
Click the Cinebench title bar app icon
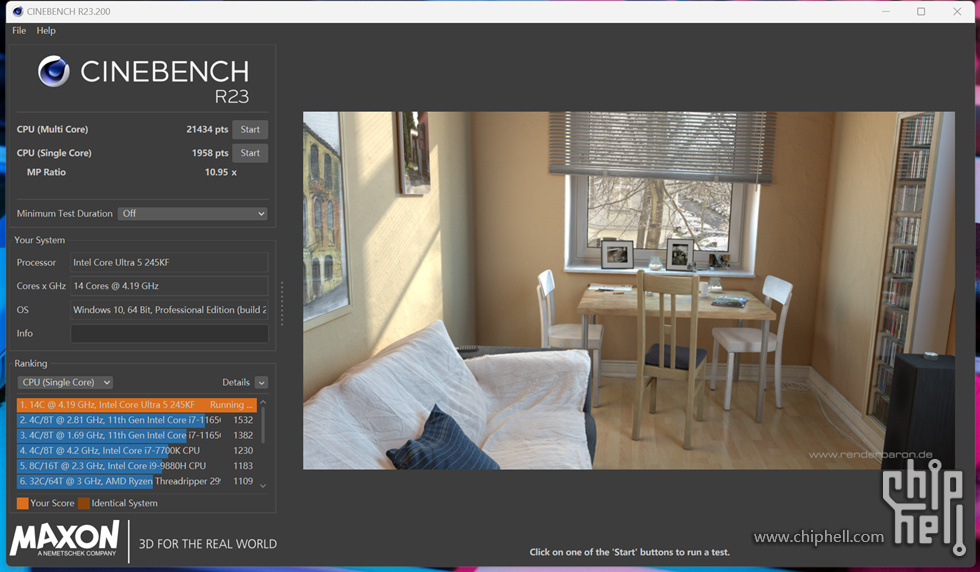pos(18,11)
